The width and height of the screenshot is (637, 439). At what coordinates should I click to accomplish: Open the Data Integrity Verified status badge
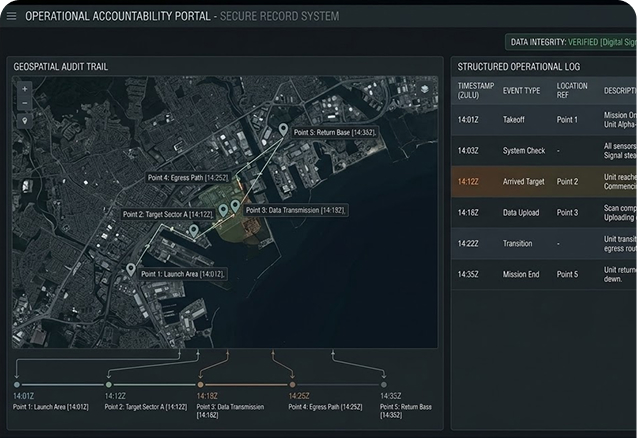pyautogui.click(x=571, y=42)
